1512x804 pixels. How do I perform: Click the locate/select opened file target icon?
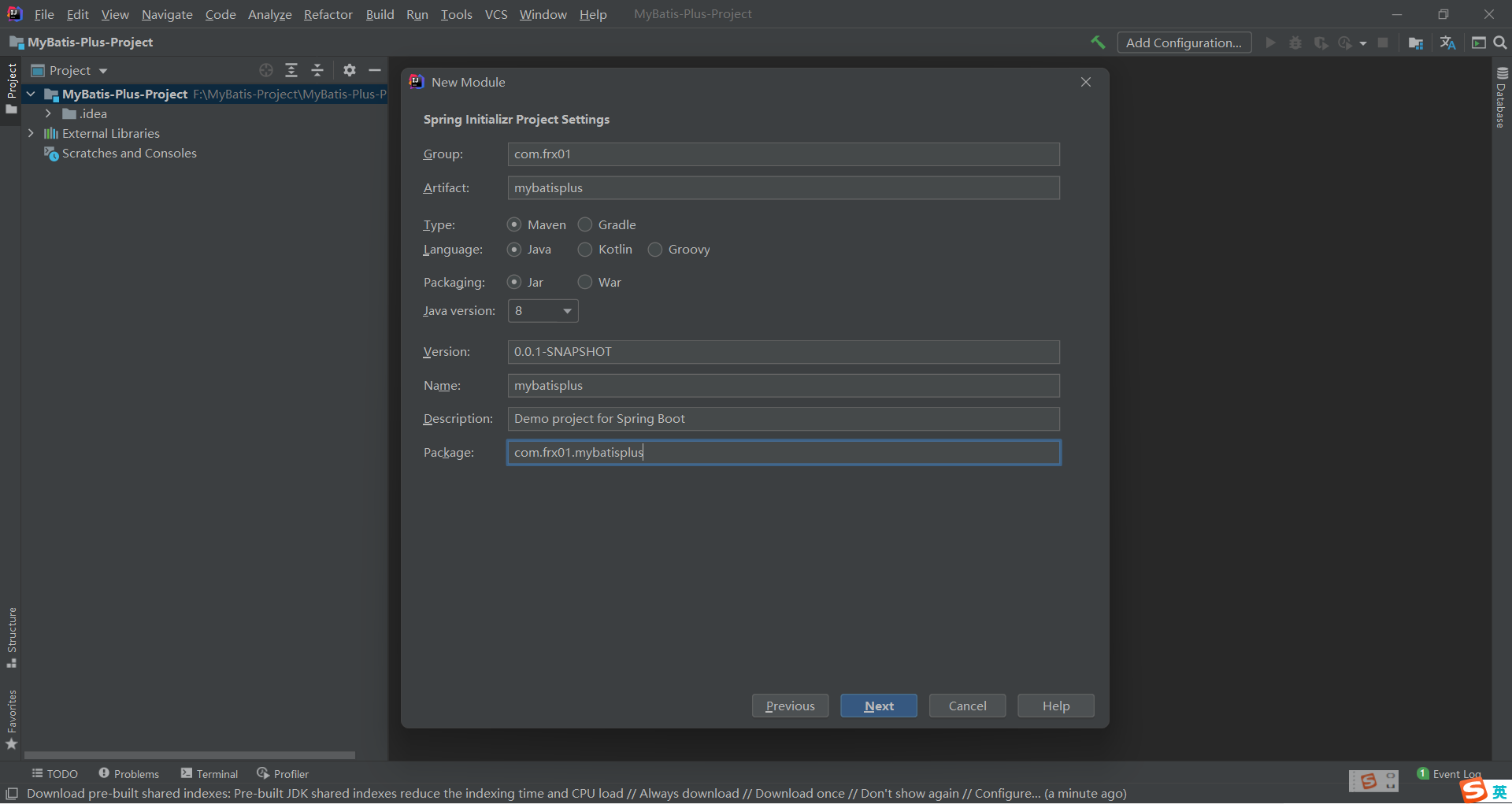[266, 70]
